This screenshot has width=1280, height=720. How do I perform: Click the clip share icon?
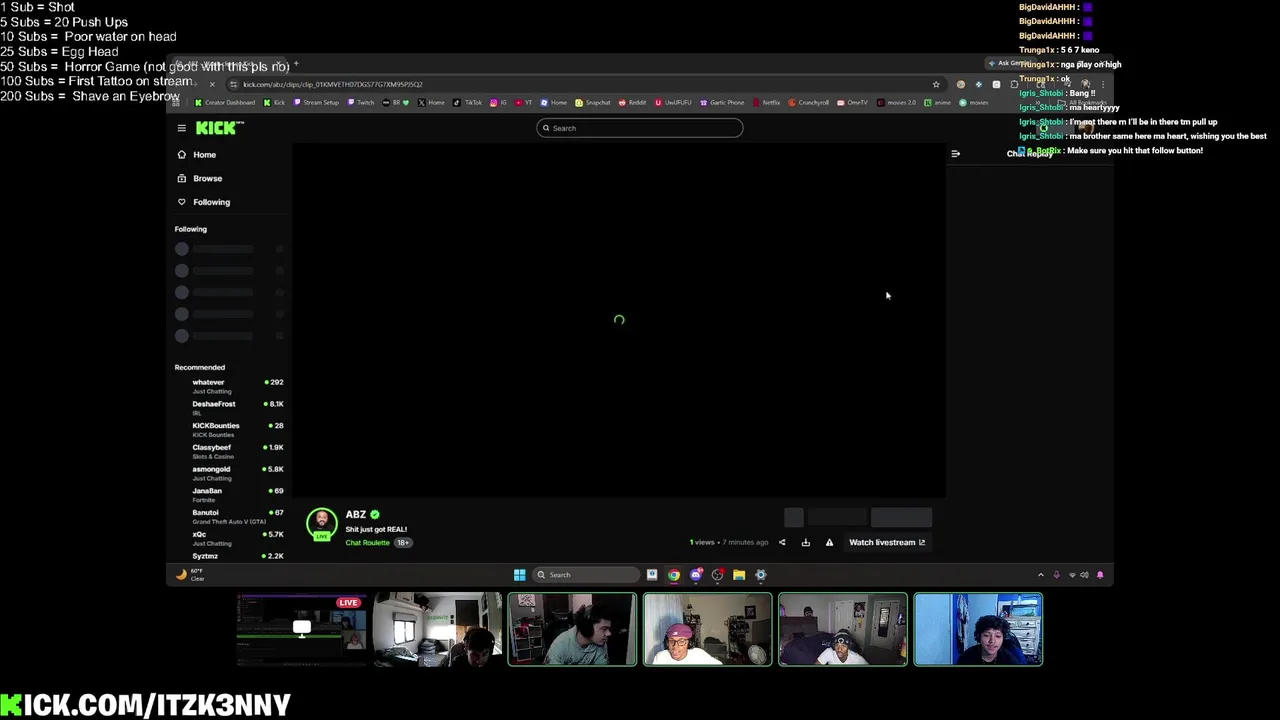pos(782,542)
